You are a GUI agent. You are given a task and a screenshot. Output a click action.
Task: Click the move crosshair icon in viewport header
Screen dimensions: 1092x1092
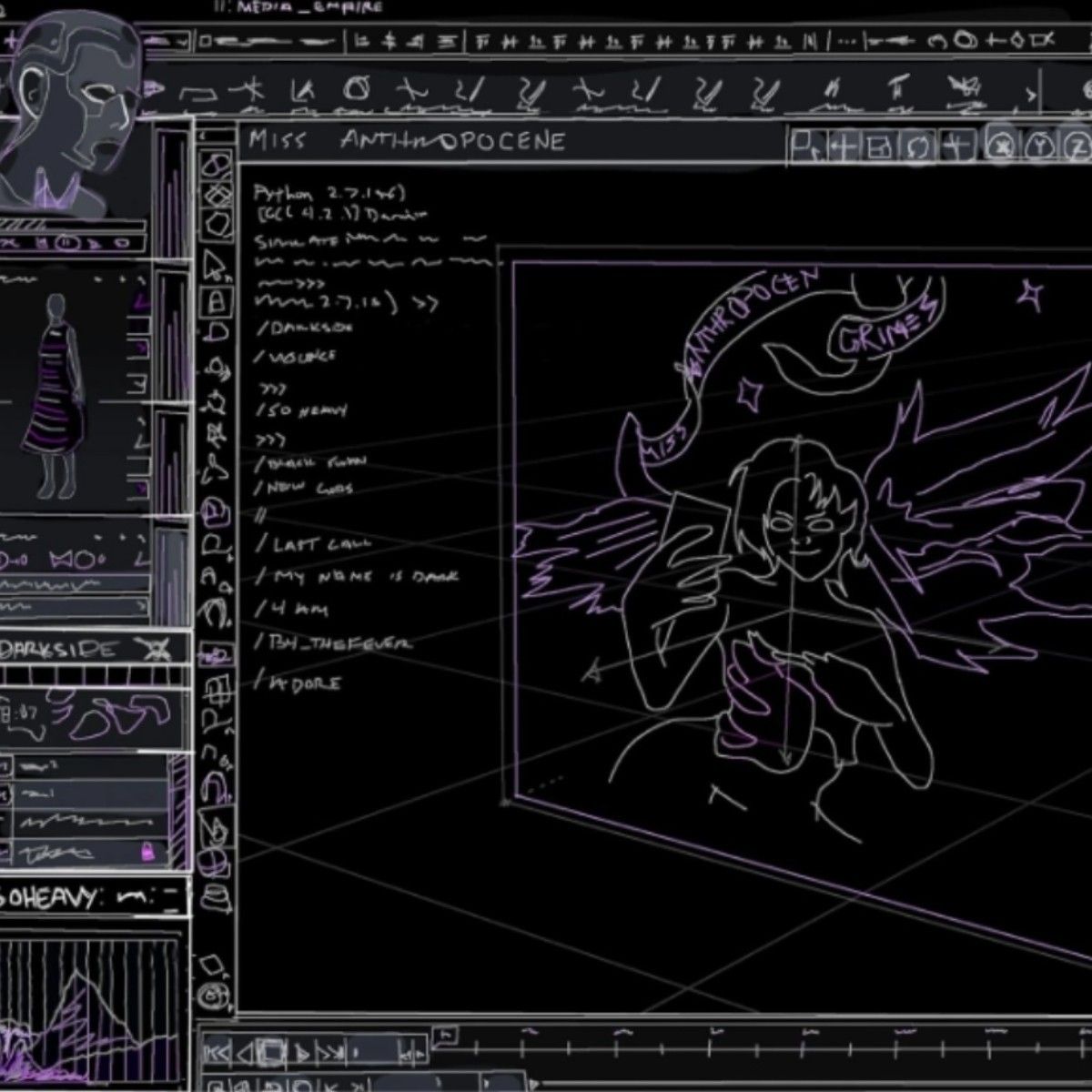pyautogui.click(x=843, y=146)
